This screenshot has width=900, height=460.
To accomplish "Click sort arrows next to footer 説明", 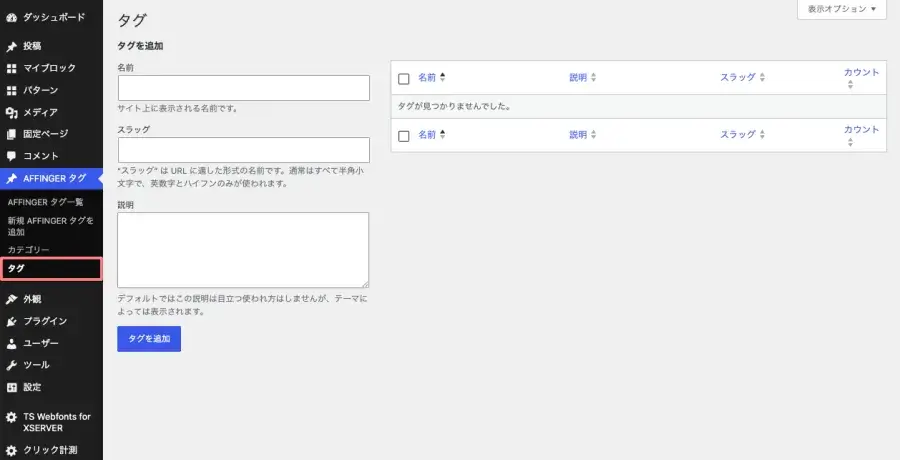I will click(593, 134).
